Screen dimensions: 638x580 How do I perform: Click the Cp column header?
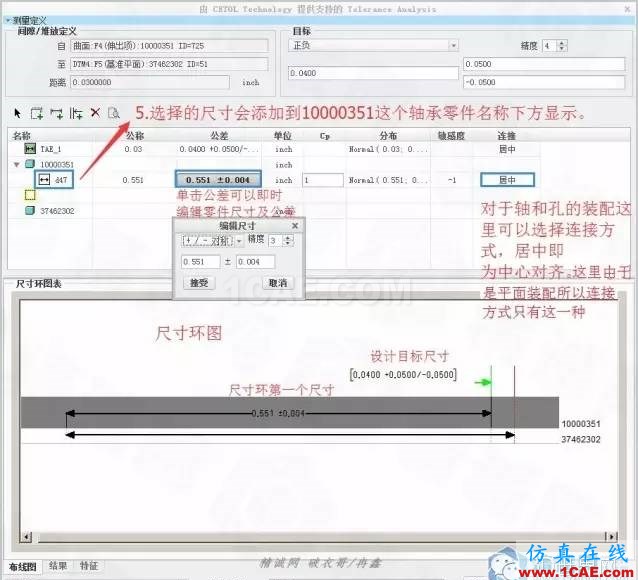pyautogui.click(x=324, y=136)
